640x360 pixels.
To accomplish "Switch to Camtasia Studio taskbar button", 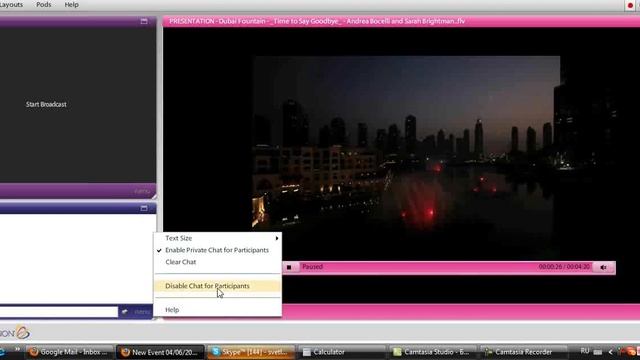I will [432, 352].
